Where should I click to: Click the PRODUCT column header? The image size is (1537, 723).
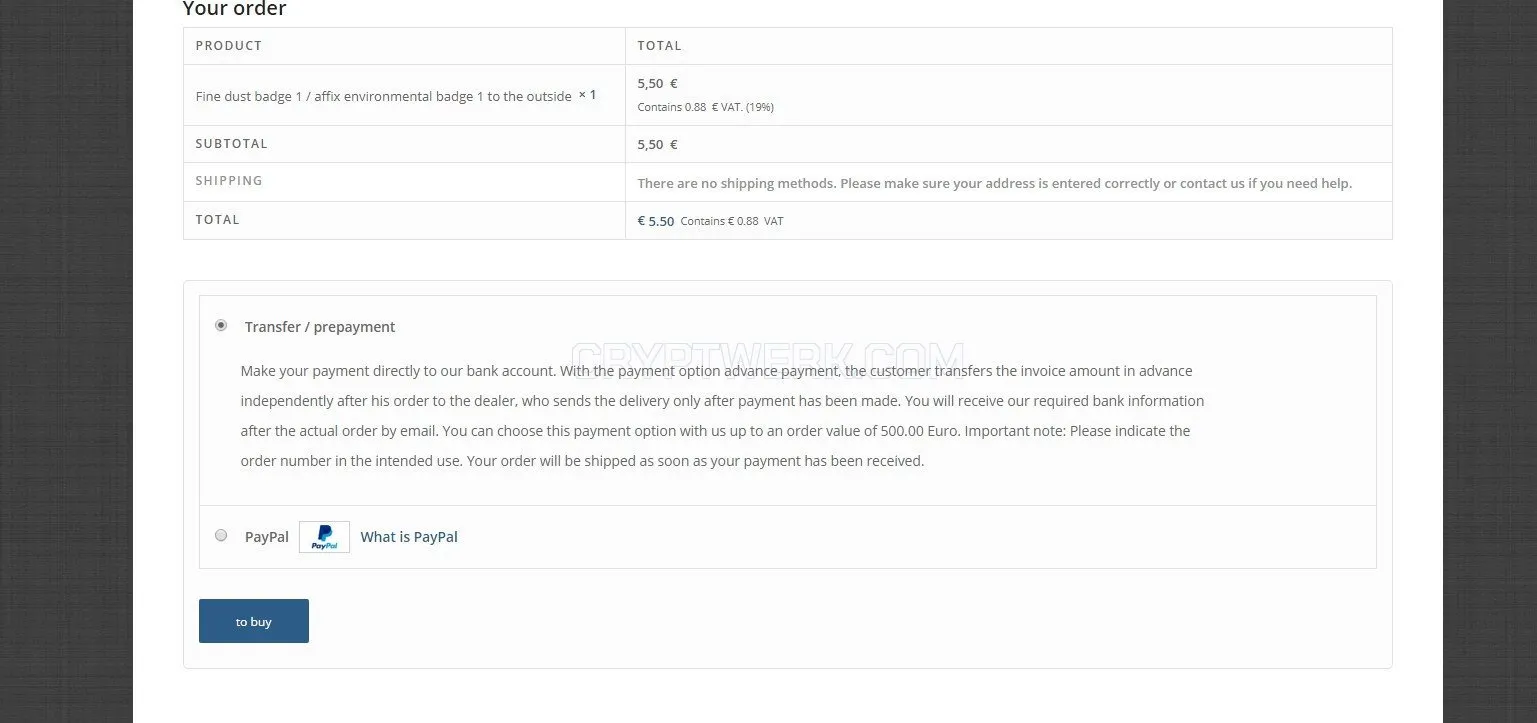click(x=229, y=46)
